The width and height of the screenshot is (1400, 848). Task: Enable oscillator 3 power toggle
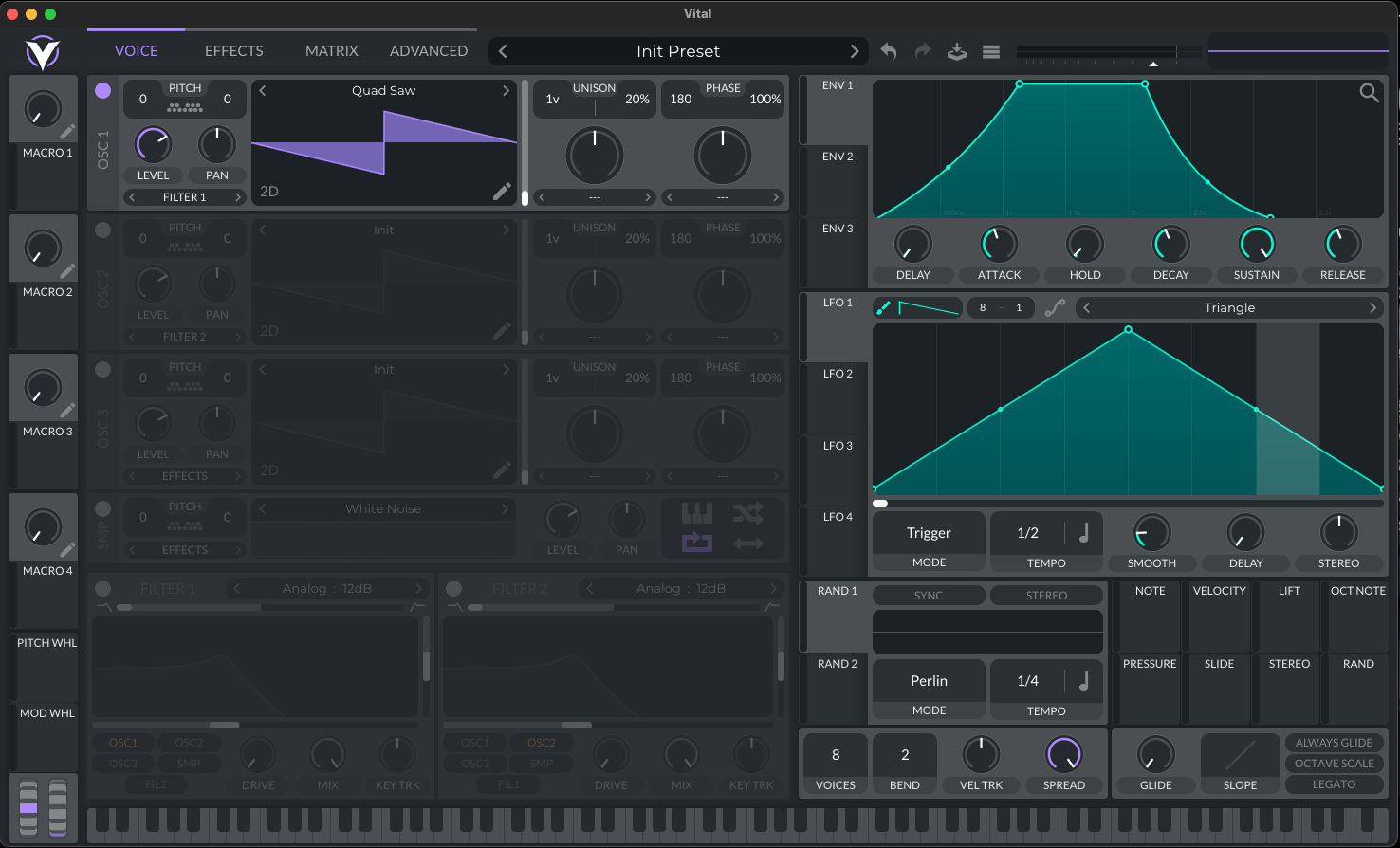(x=103, y=369)
